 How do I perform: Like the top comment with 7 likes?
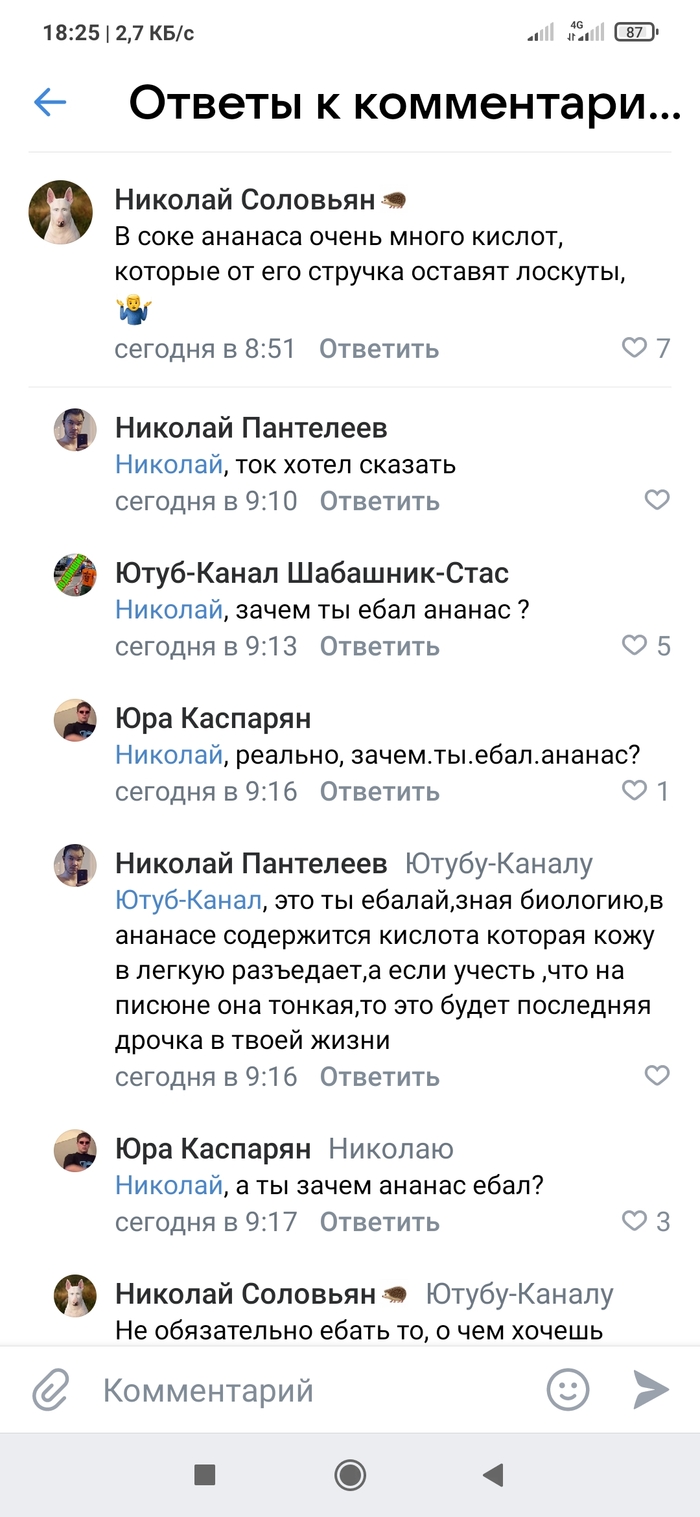pos(635,348)
